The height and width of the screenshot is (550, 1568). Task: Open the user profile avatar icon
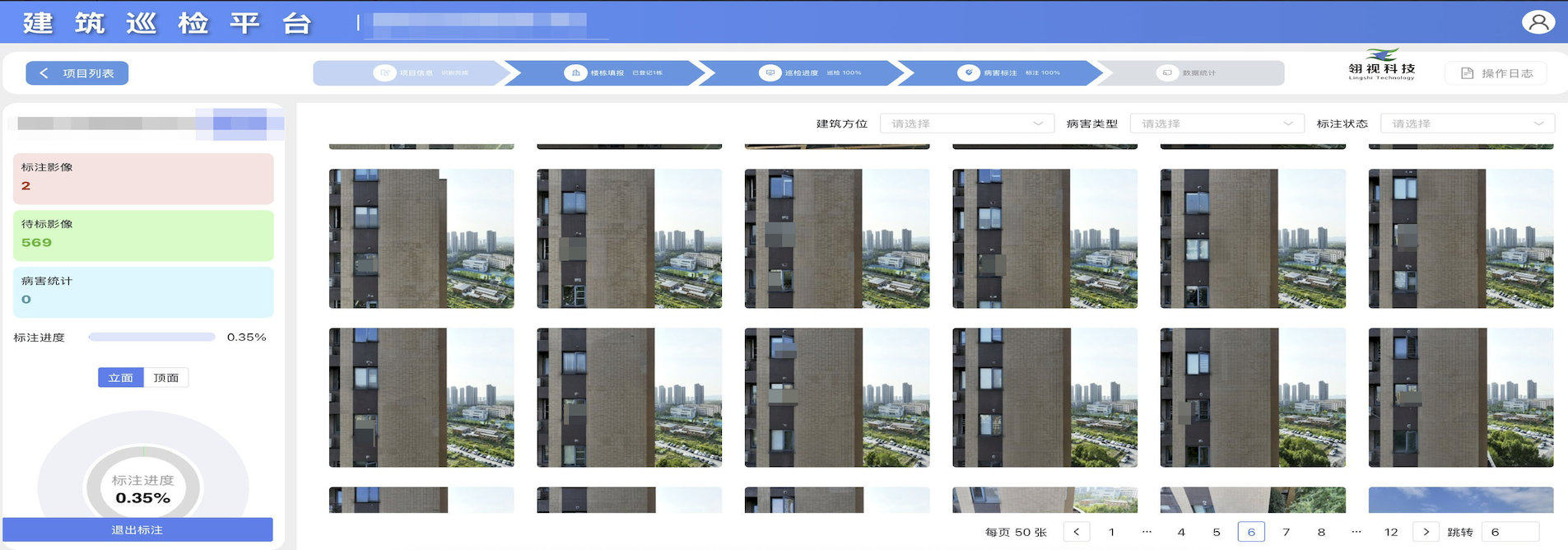tap(1538, 21)
